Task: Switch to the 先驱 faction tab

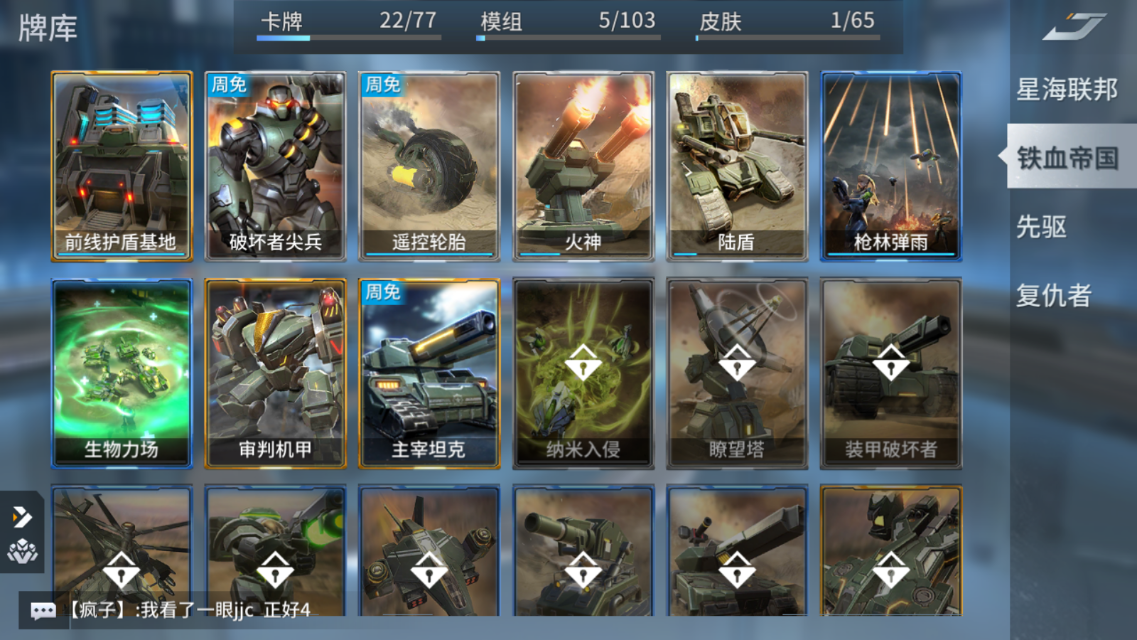Action: pos(1041,227)
